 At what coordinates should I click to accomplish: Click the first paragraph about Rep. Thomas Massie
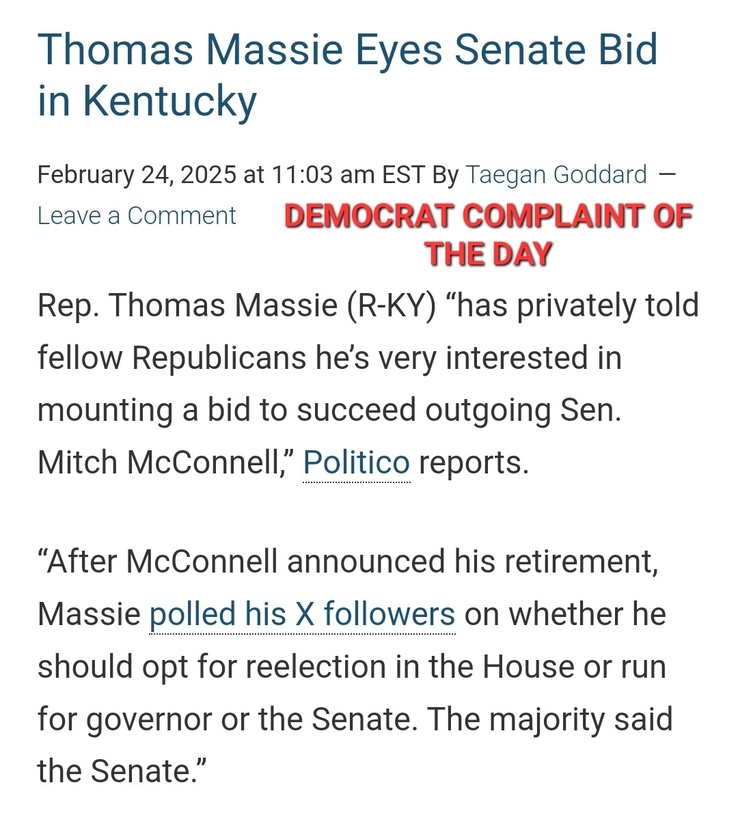(x=368, y=383)
